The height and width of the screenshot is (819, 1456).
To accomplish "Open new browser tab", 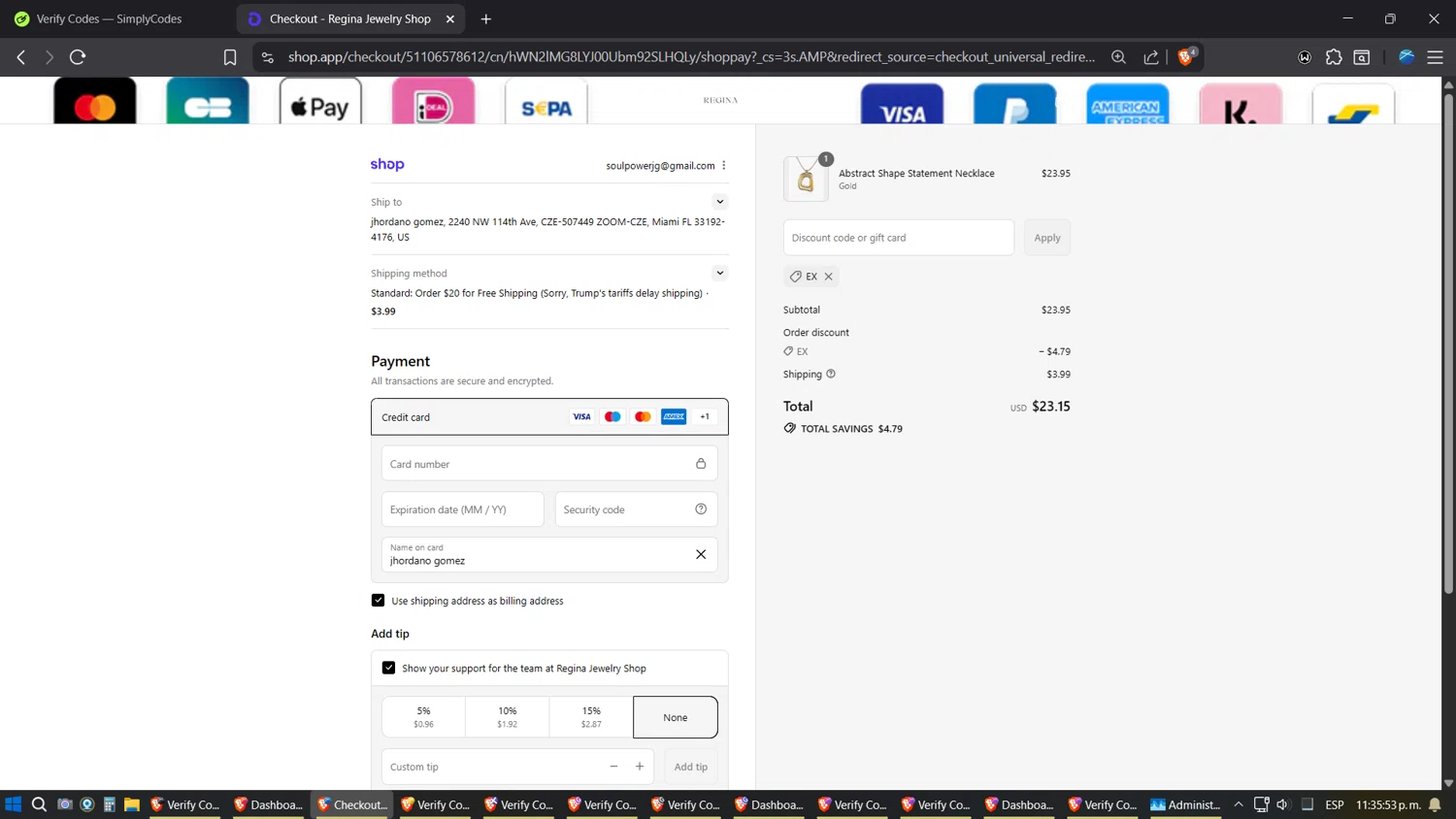I will (x=486, y=18).
